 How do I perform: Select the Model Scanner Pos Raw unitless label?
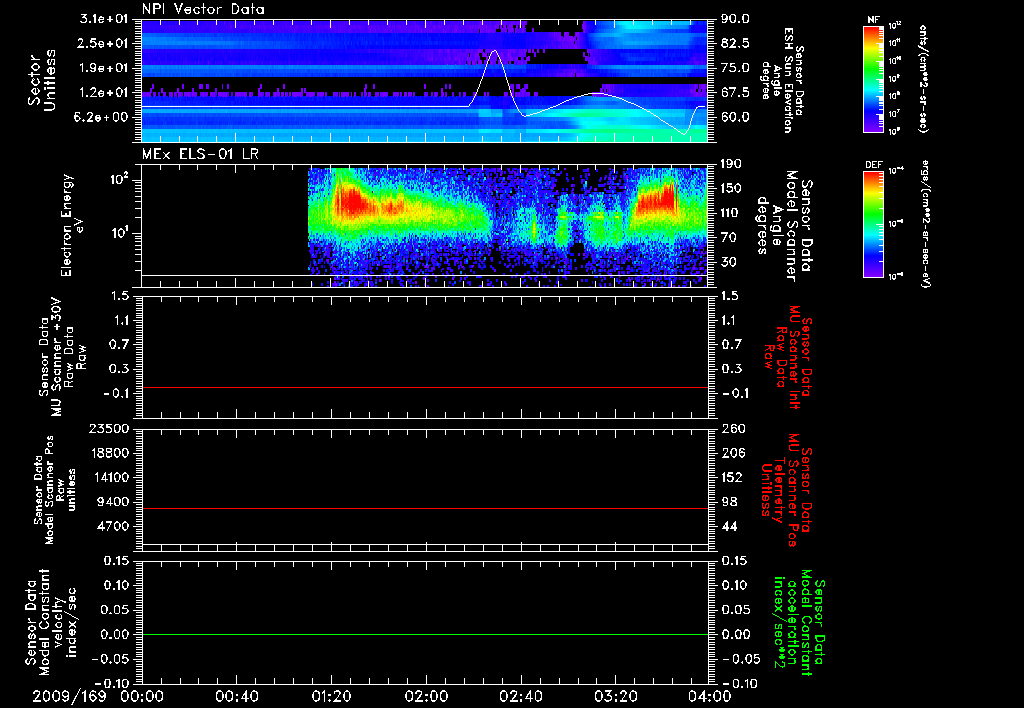[55, 491]
